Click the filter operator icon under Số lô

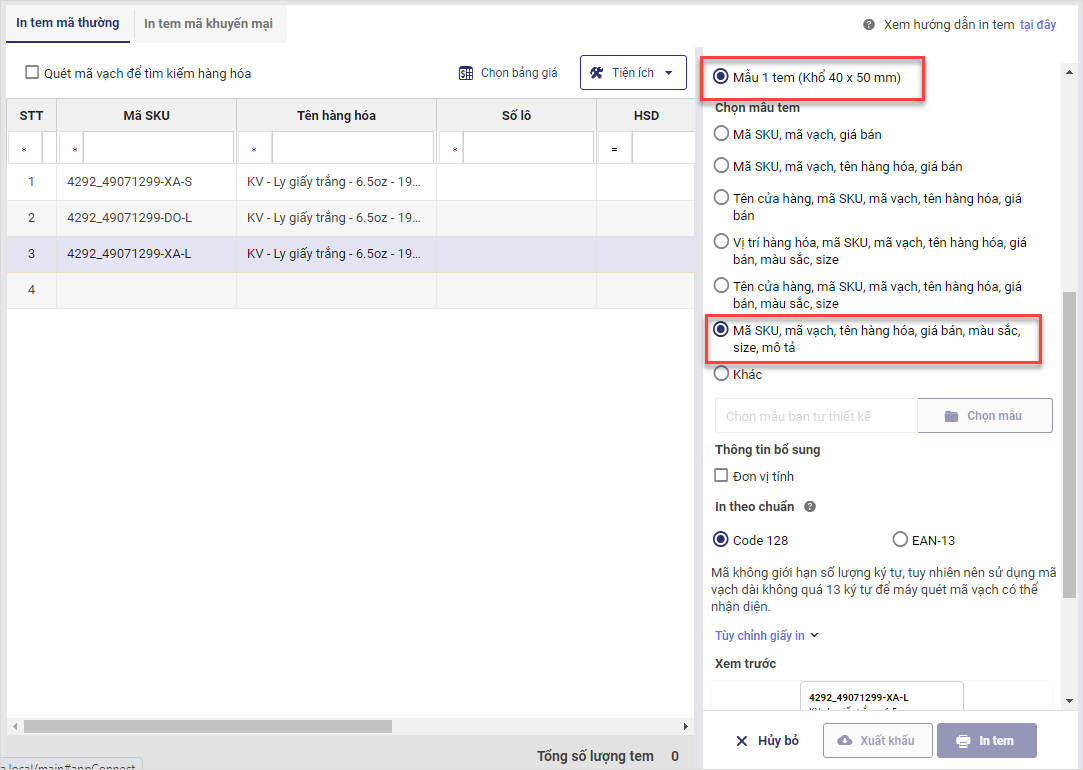point(454,149)
